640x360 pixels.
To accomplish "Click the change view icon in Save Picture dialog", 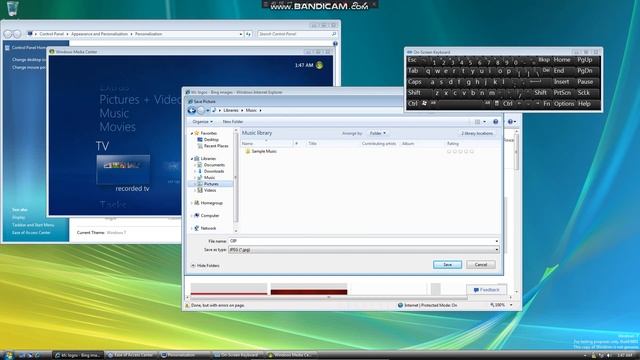I will click(477, 122).
